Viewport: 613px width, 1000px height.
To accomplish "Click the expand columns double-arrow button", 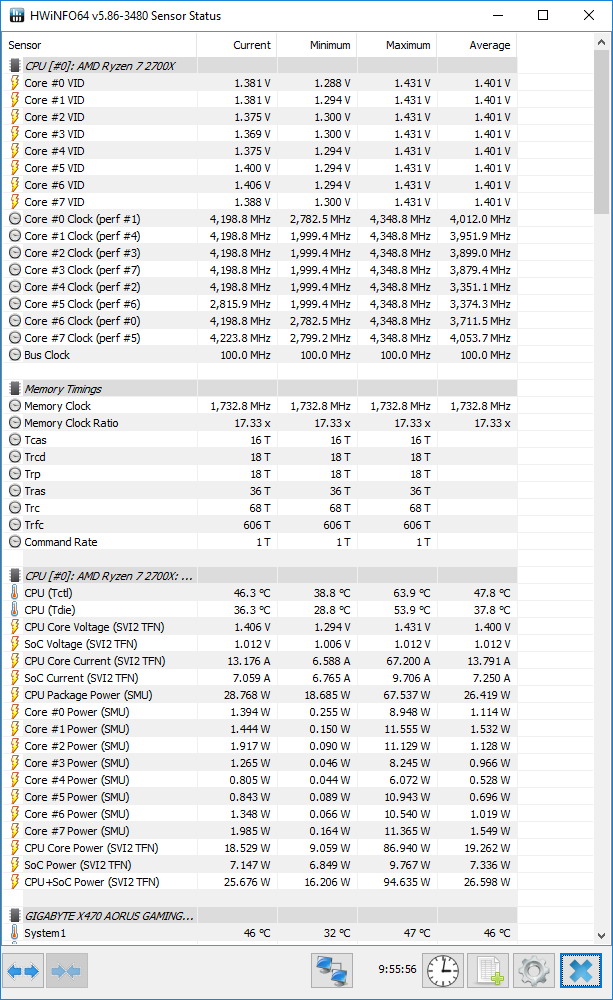I will 25,970.
